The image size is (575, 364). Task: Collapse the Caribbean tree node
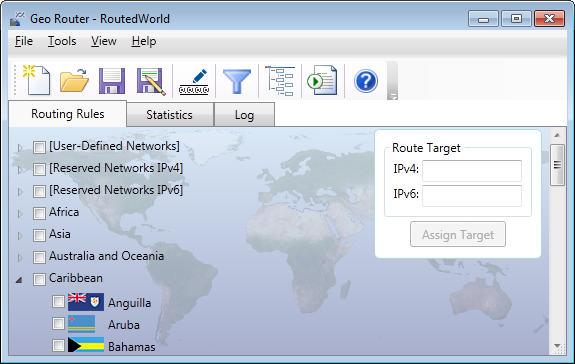point(19,280)
